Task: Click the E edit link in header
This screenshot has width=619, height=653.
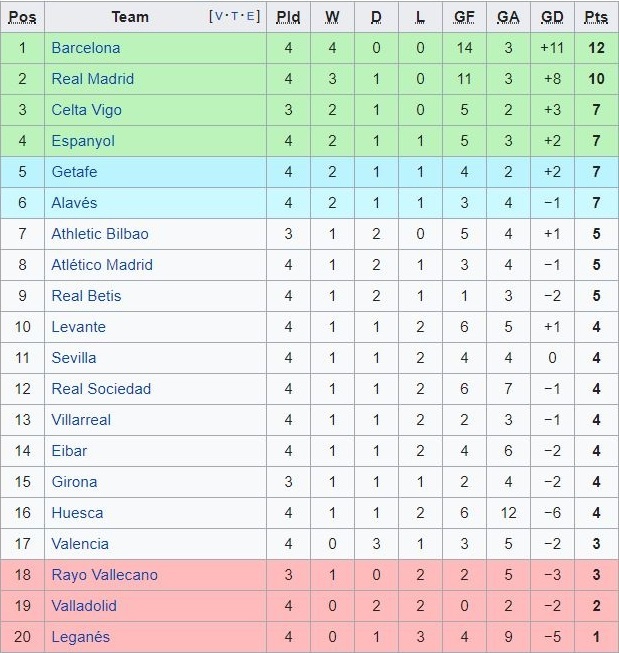Action: pos(252,16)
